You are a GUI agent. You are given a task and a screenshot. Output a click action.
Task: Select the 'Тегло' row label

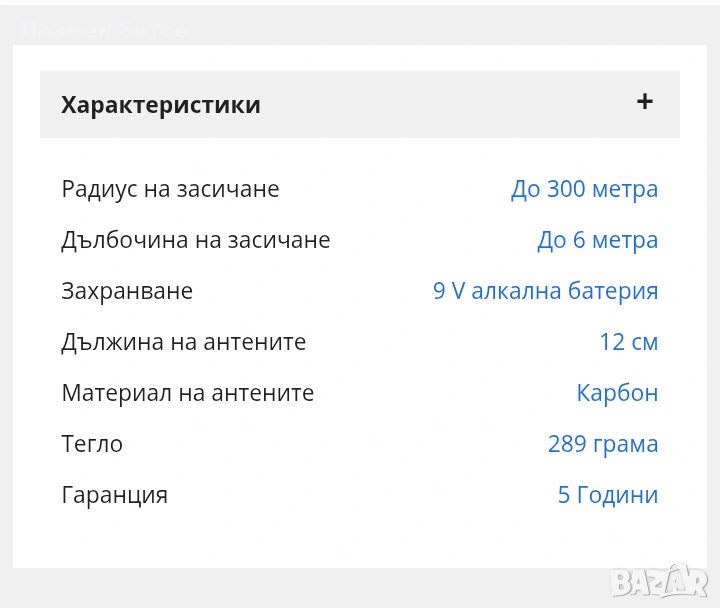[x=92, y=444]
